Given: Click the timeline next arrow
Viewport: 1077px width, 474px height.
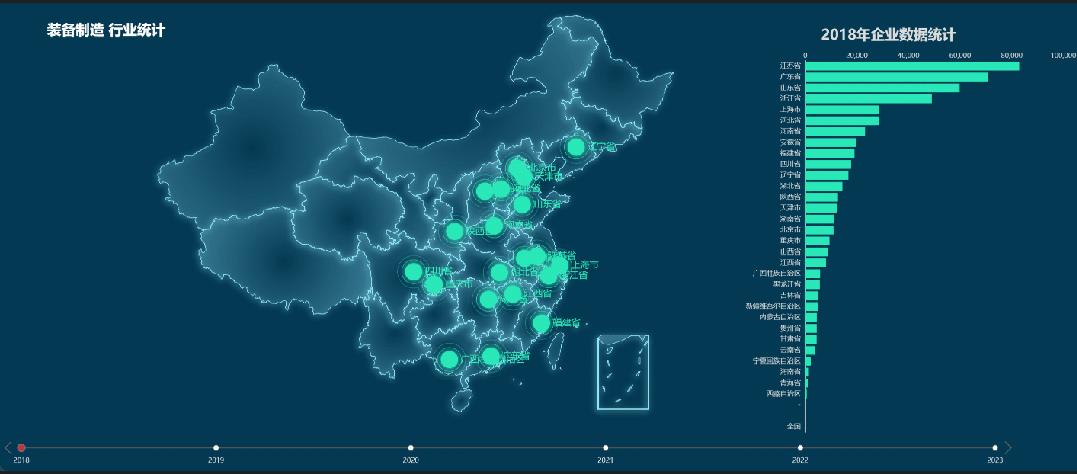Looking at the screenshot, I should pos(1008,447).
